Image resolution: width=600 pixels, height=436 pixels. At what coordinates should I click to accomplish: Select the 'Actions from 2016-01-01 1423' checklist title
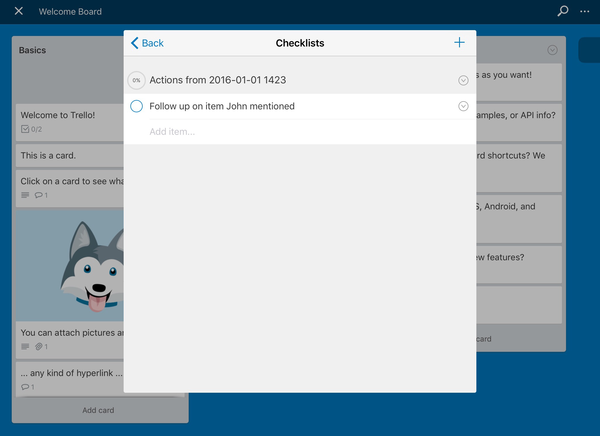[x=218, y=80]
